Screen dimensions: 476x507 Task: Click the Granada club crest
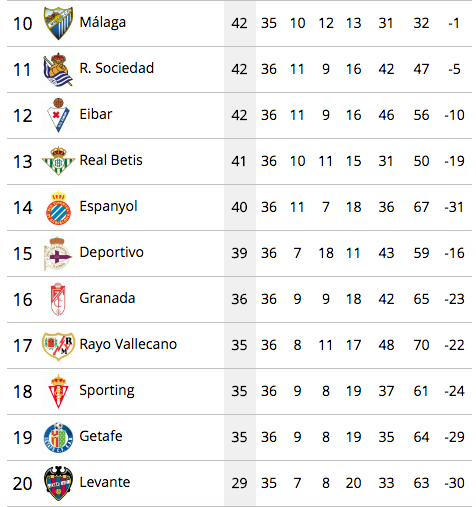click(x=58, y=299)
